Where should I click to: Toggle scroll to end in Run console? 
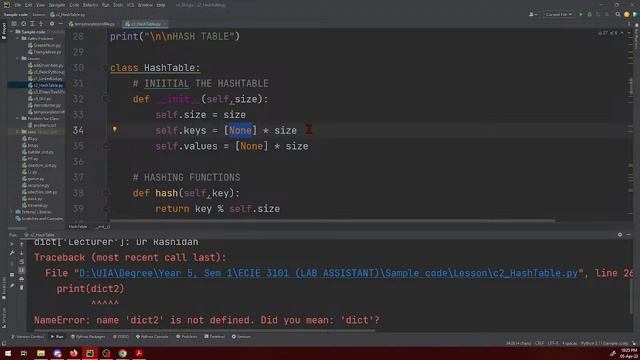(22, 270)
